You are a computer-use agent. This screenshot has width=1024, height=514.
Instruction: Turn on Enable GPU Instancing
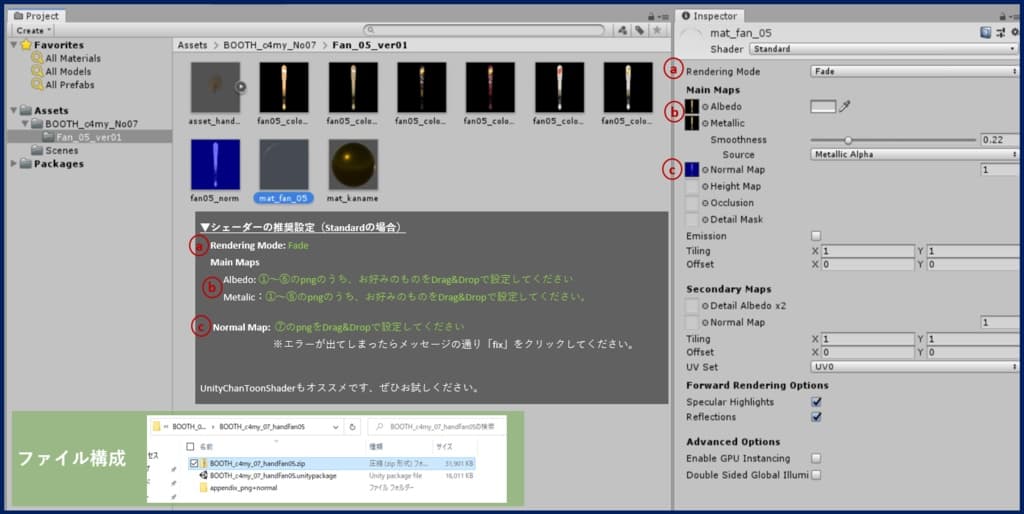point(816,458)
